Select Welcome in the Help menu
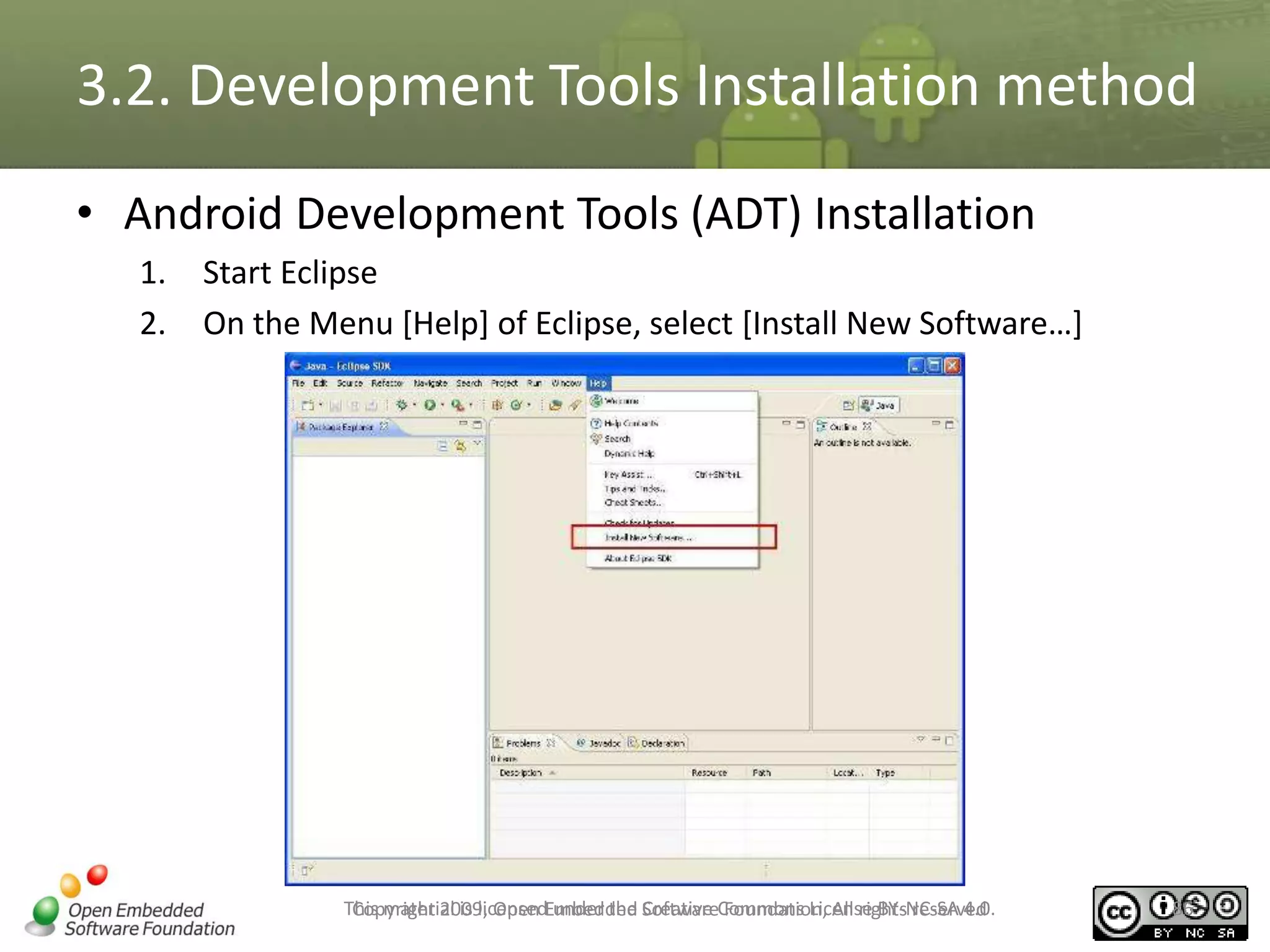Image resolution: width=1270 pixels, height=952 pixels. click(673, 401)
